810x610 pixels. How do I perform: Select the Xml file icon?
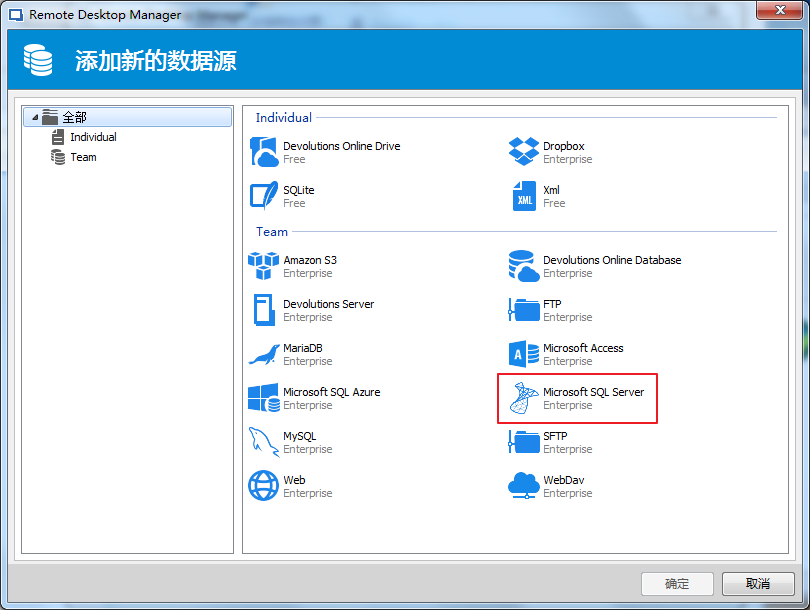pos(524,196)
